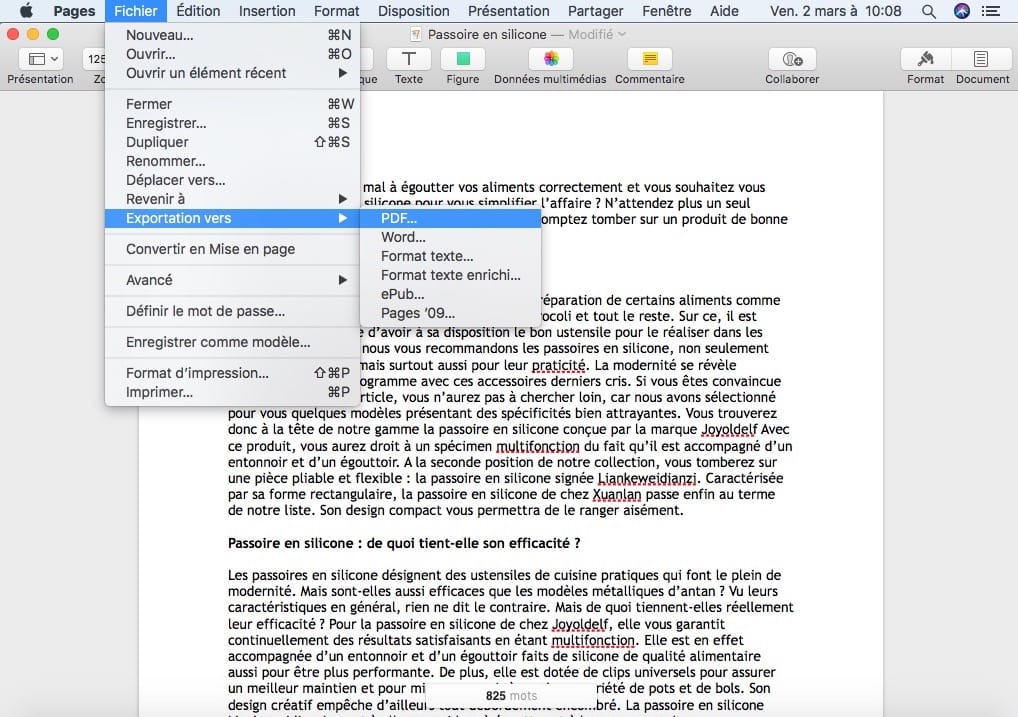Screen dimensions: 1018x717
Task: Choose Format texte… export option
Action: click(450, 256)
